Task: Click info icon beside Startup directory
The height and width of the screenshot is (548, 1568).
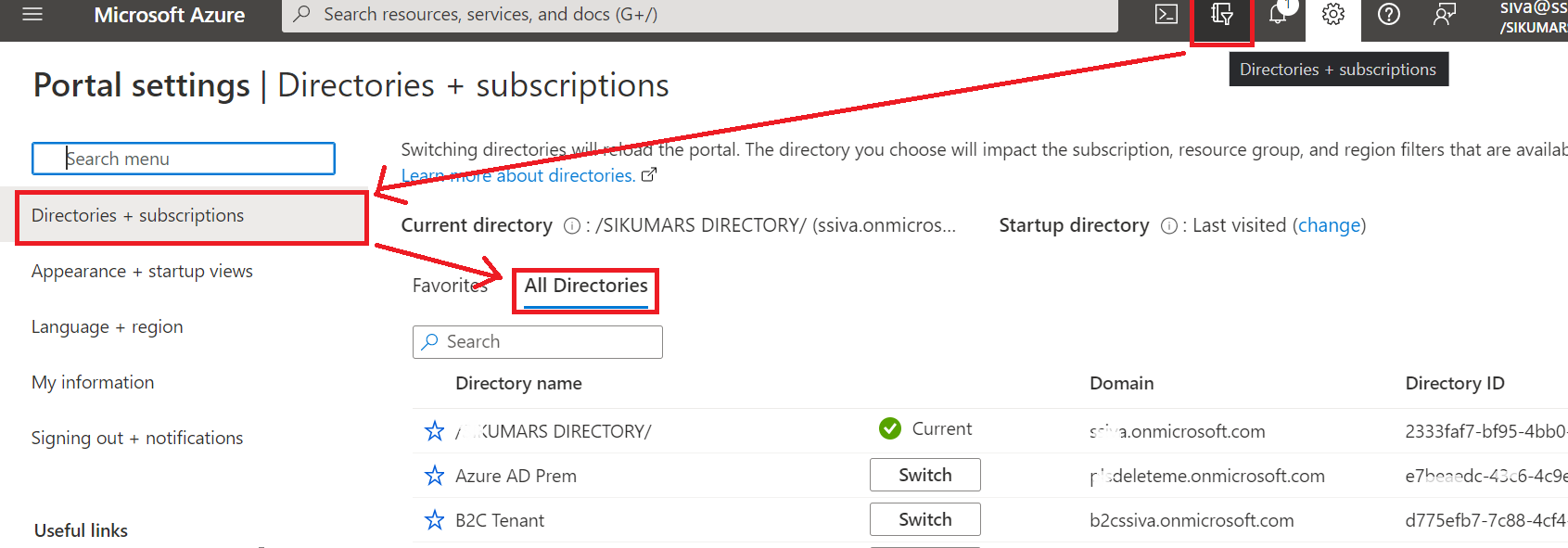Action: 1169,226
